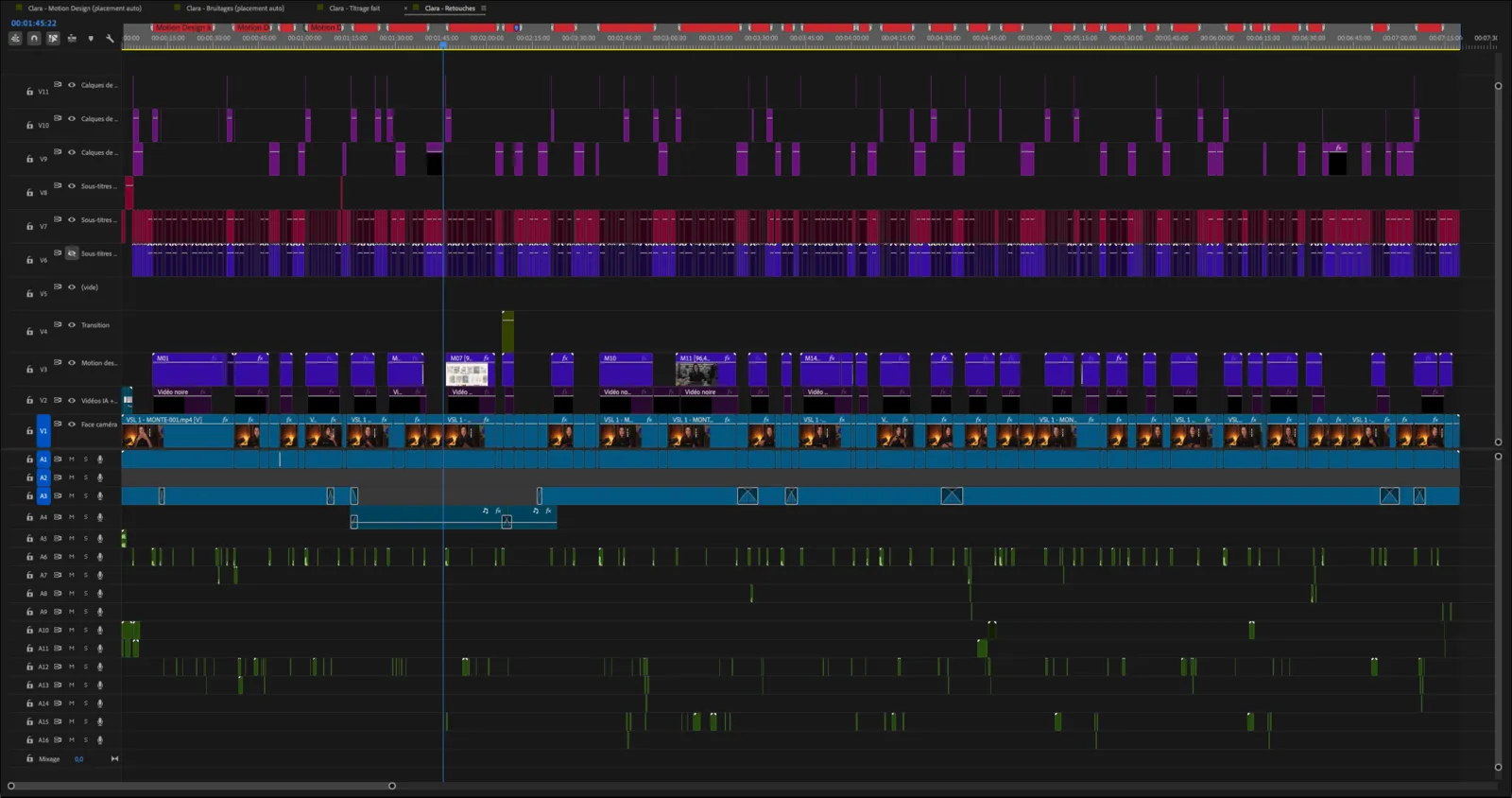Hide track V9 Calques output

71,152
